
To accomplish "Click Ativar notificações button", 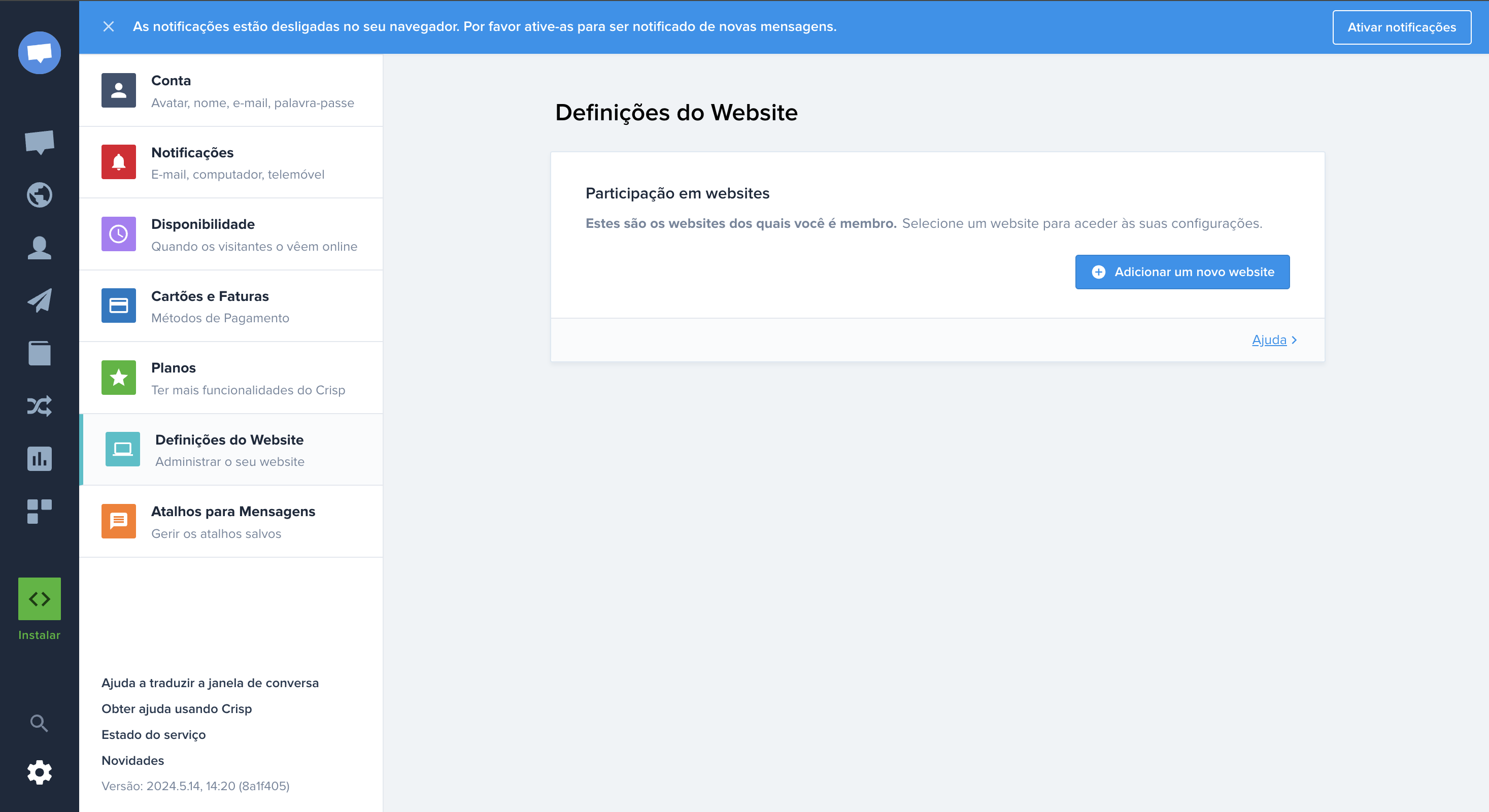I will [1402, 27].
